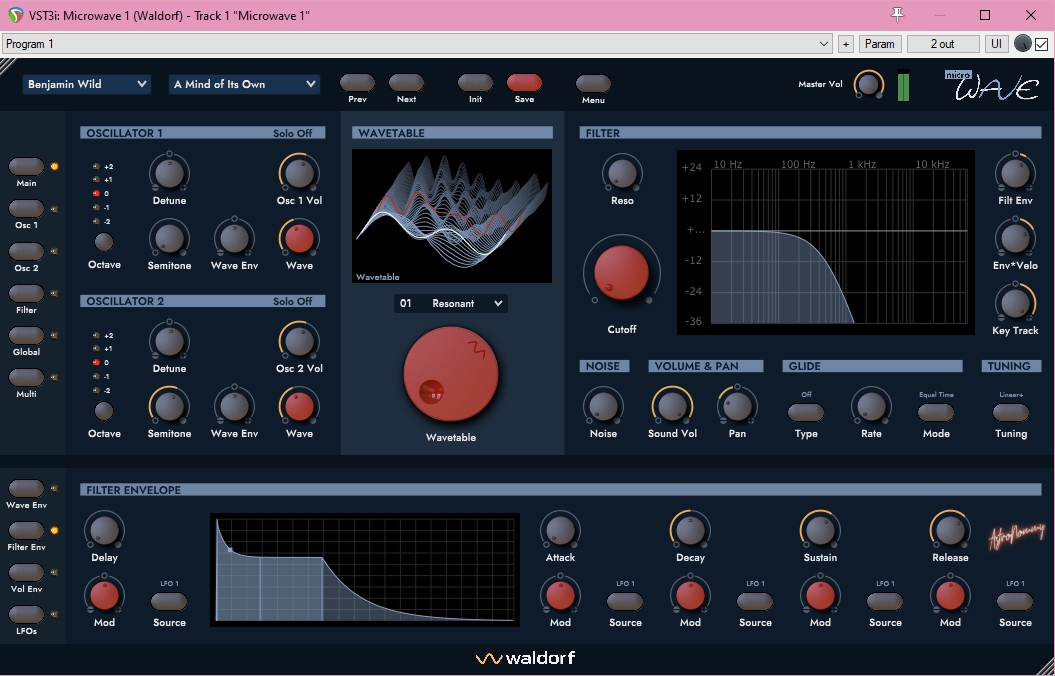Click Oscillator 2 Detune knob
The width and height of the screenshot is (1055, 676).
point(169,341)
